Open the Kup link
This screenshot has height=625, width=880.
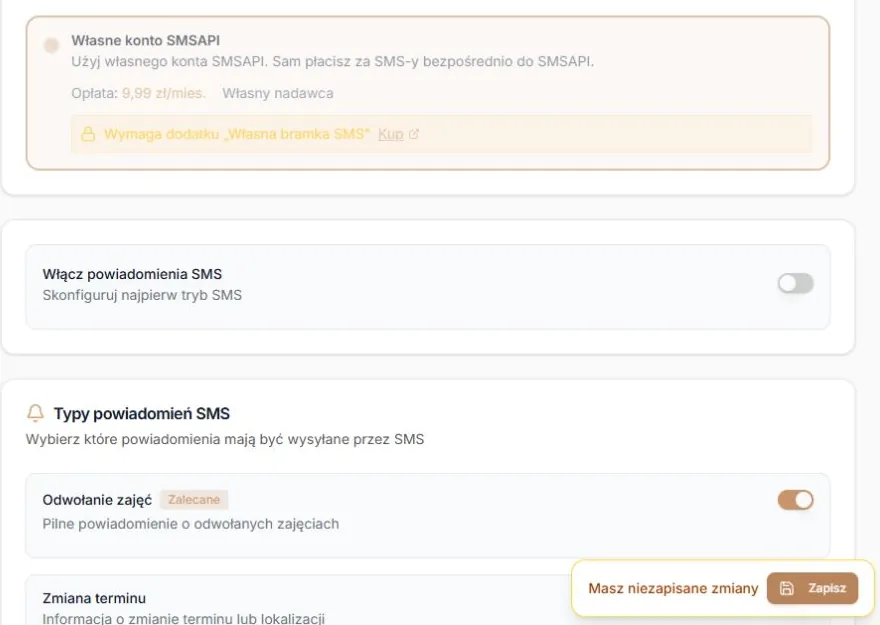(x=391, y=134)
